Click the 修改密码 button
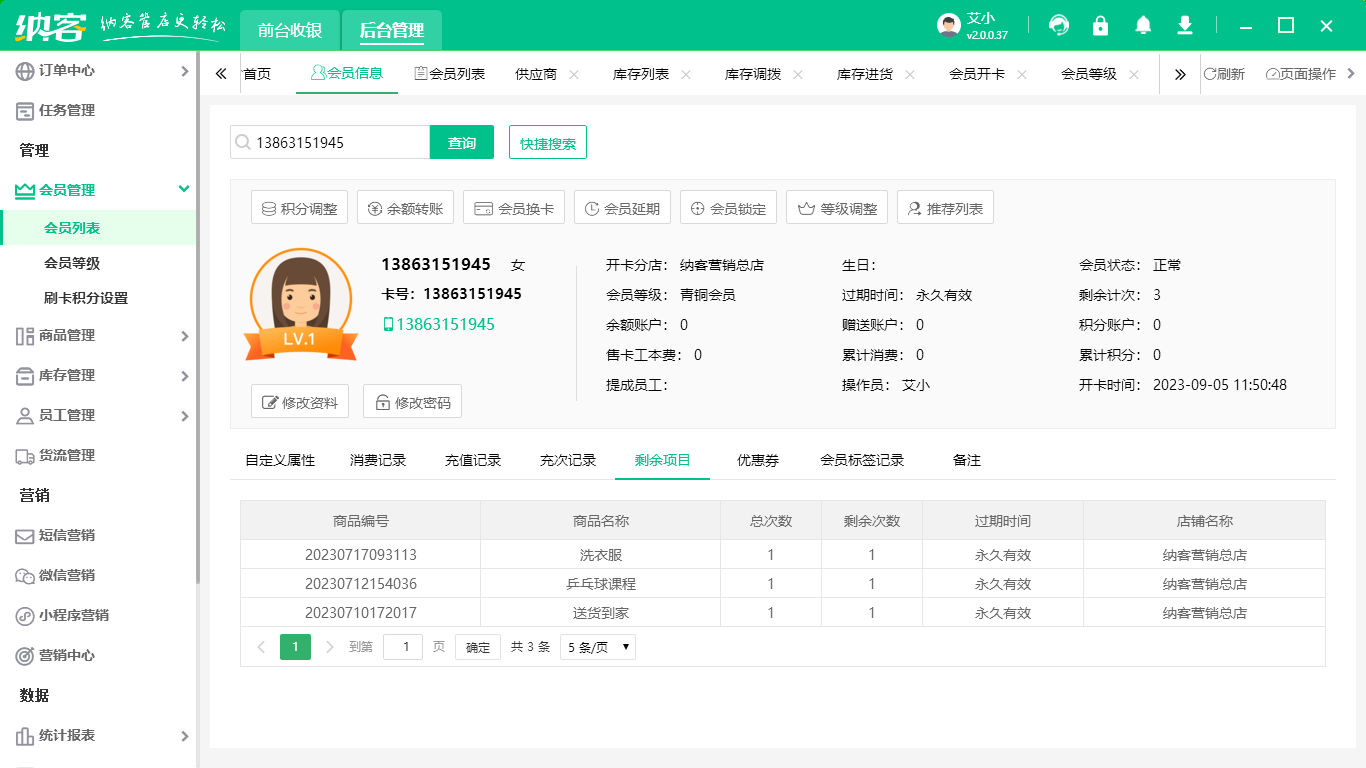 click(x=412, y=402)
